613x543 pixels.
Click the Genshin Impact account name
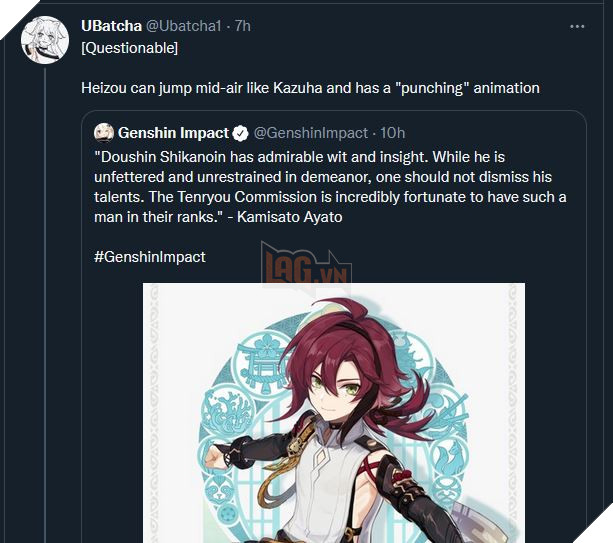pyautogui.click(x=174, y=132)
